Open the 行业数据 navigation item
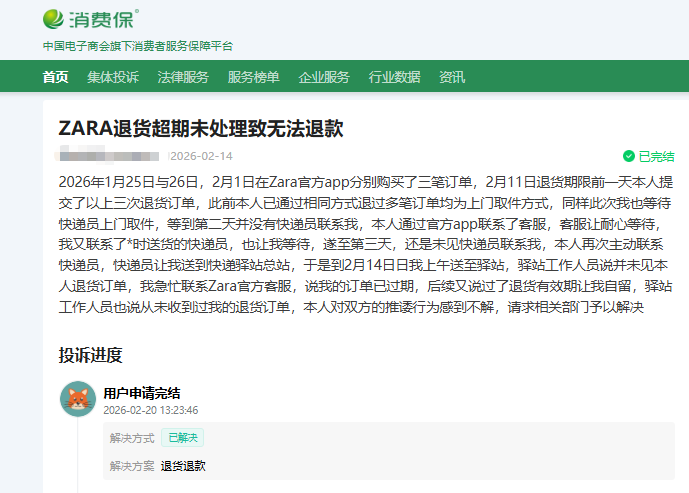Screen dimensions: 689x493 (x=394, y=77)
